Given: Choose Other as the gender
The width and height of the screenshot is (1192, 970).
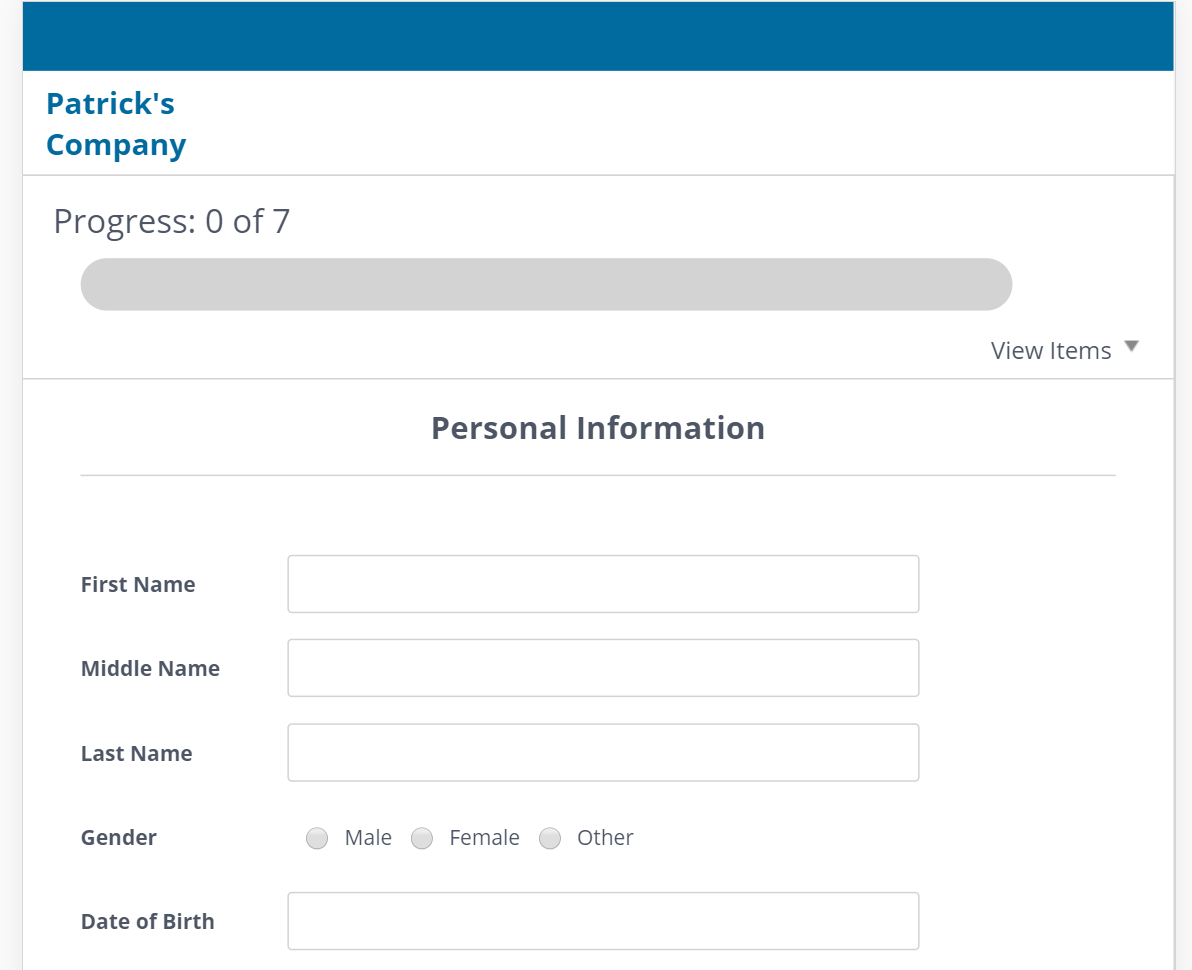Looking at the screenshot, I should [550, 838].
